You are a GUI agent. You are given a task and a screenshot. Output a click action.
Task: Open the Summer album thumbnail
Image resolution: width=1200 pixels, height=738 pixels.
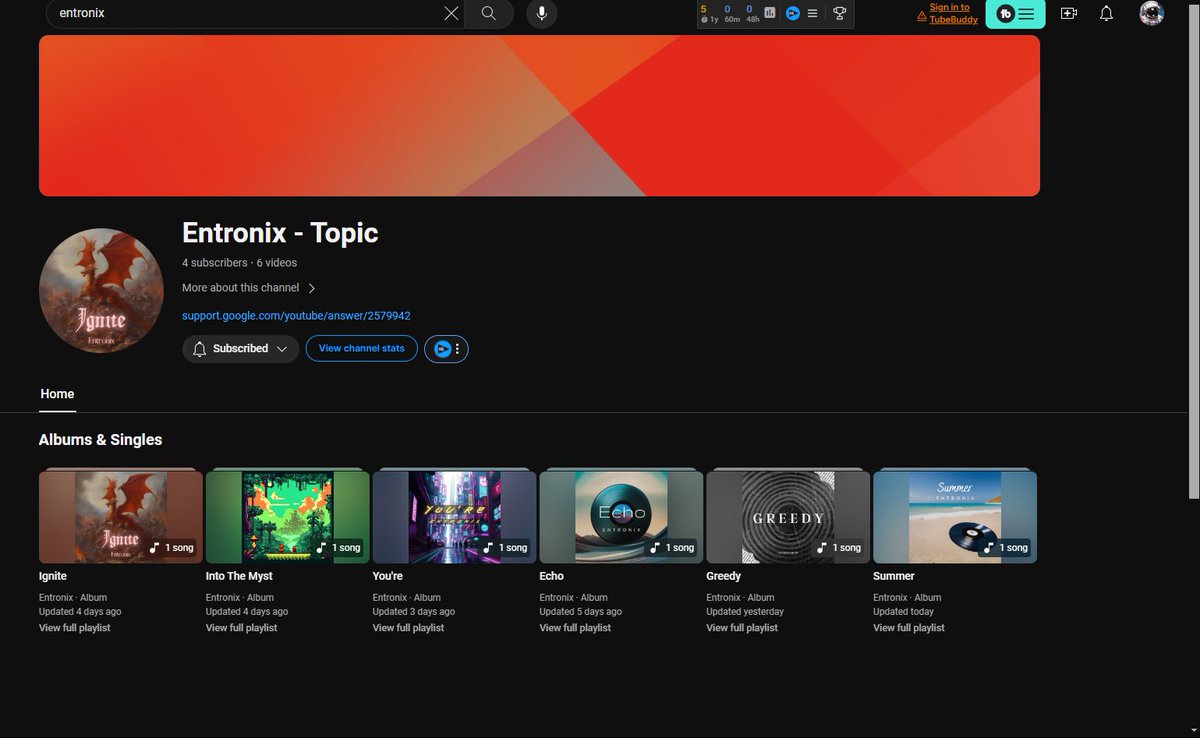tap(955, 517)
